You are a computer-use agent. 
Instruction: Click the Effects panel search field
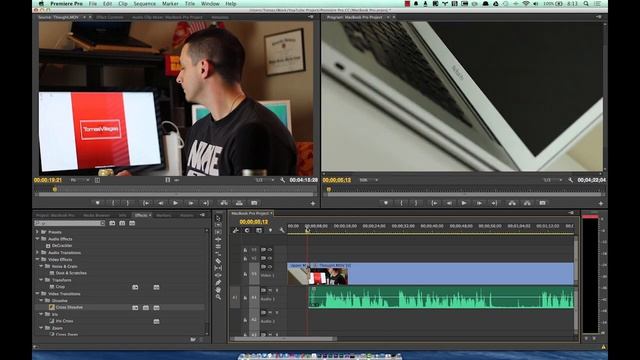point(69,223)
